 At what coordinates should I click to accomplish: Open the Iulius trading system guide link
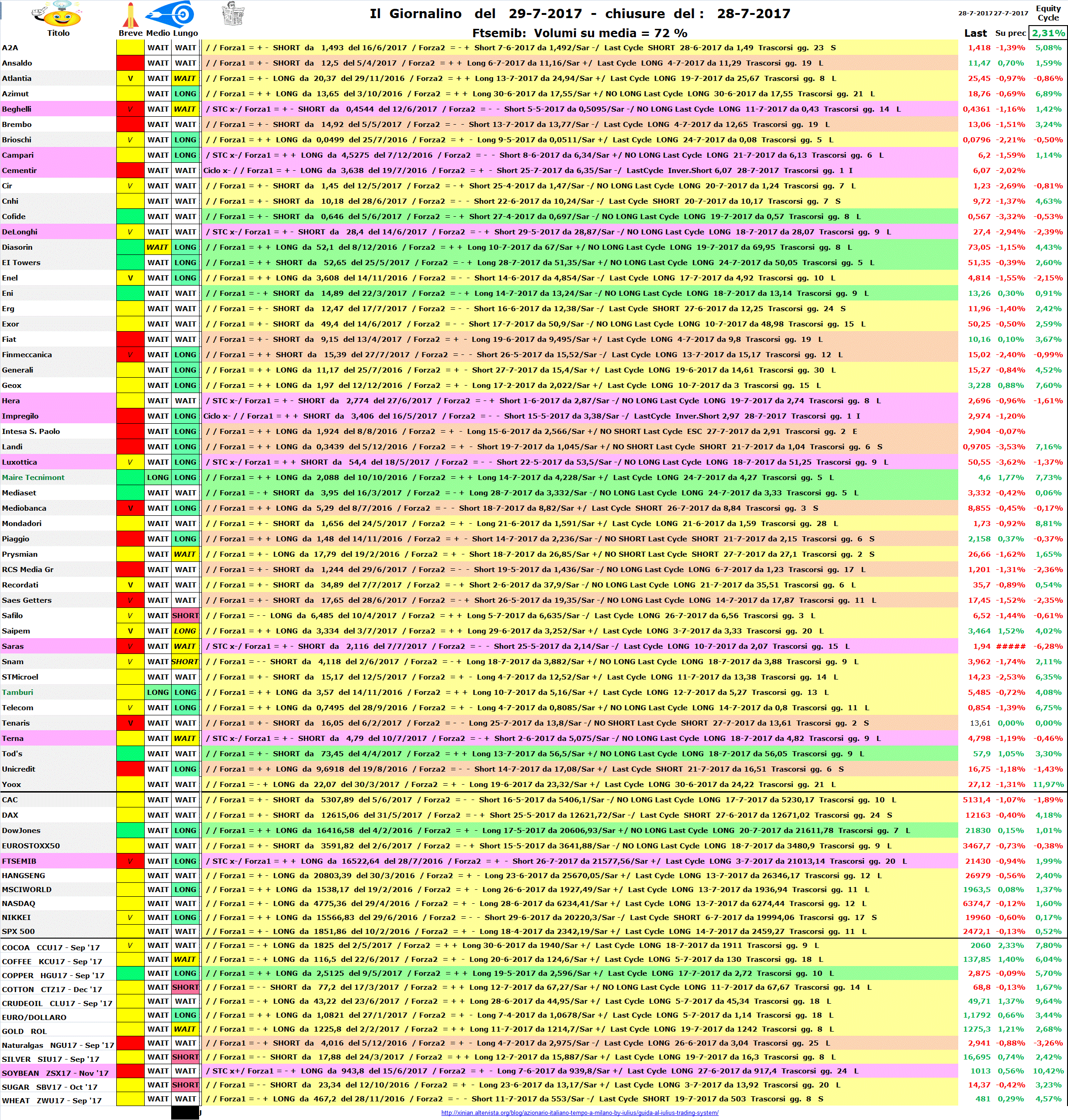[x=580, y=1113]
